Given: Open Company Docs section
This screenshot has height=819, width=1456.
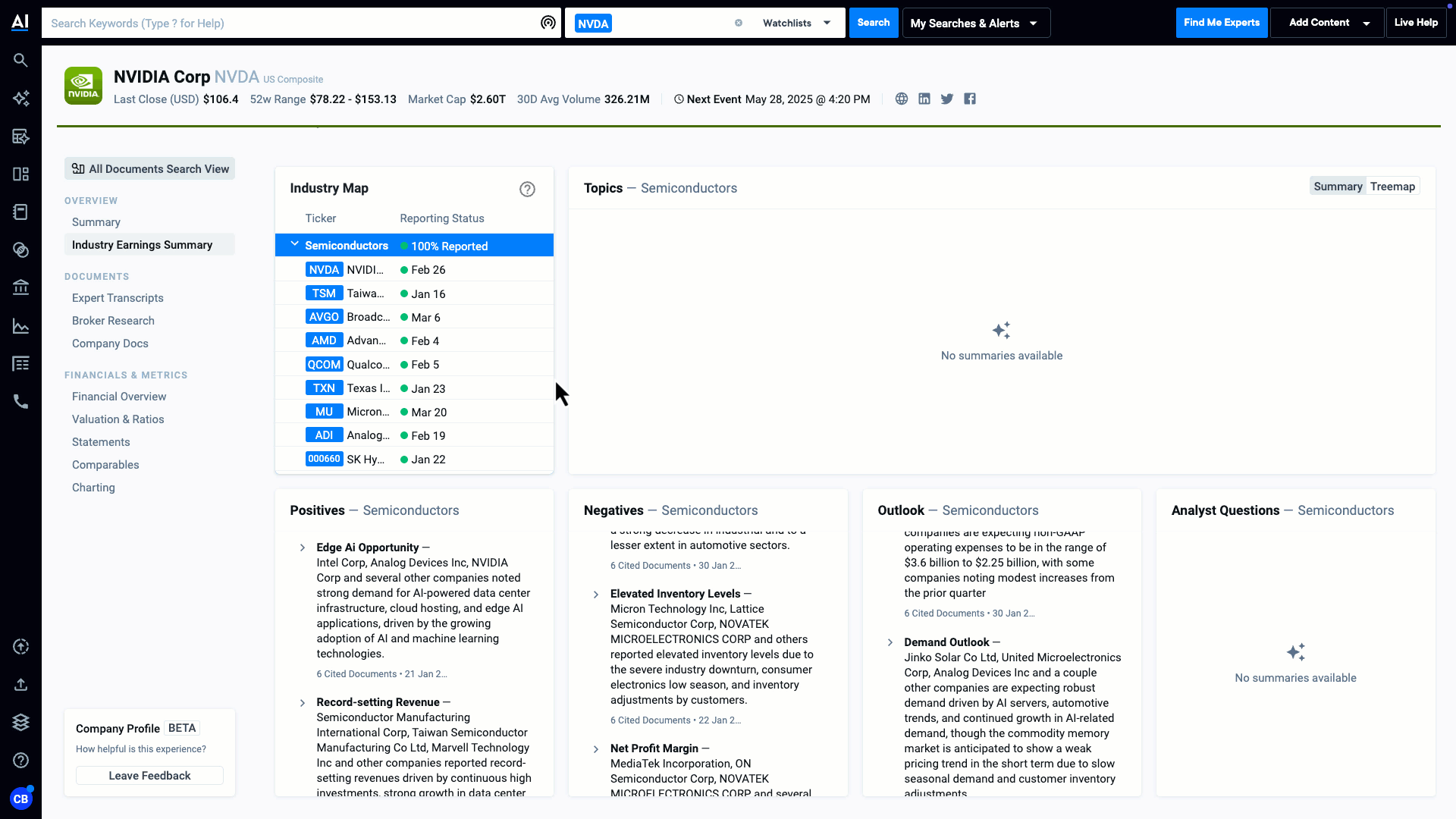Looking at the screenshot, I should (110, 344).
